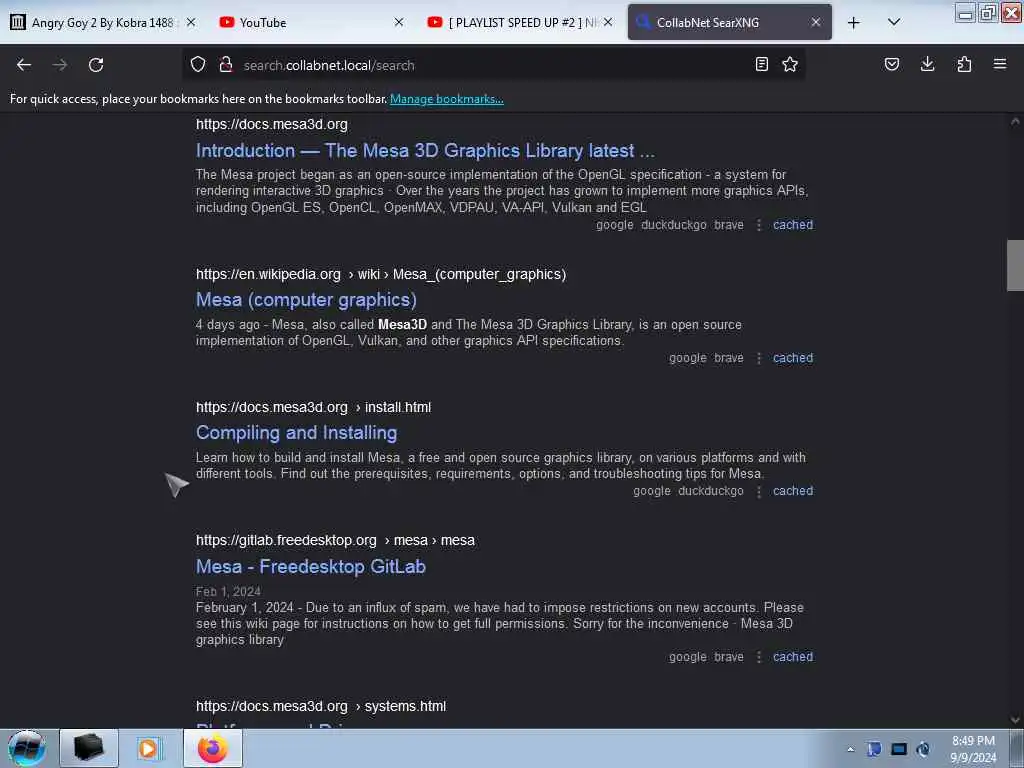Image resolution: width=1024 pixels, height=768 pixels.
Task: Open the Firefox application menu
Action: [x=1000, y=64]
